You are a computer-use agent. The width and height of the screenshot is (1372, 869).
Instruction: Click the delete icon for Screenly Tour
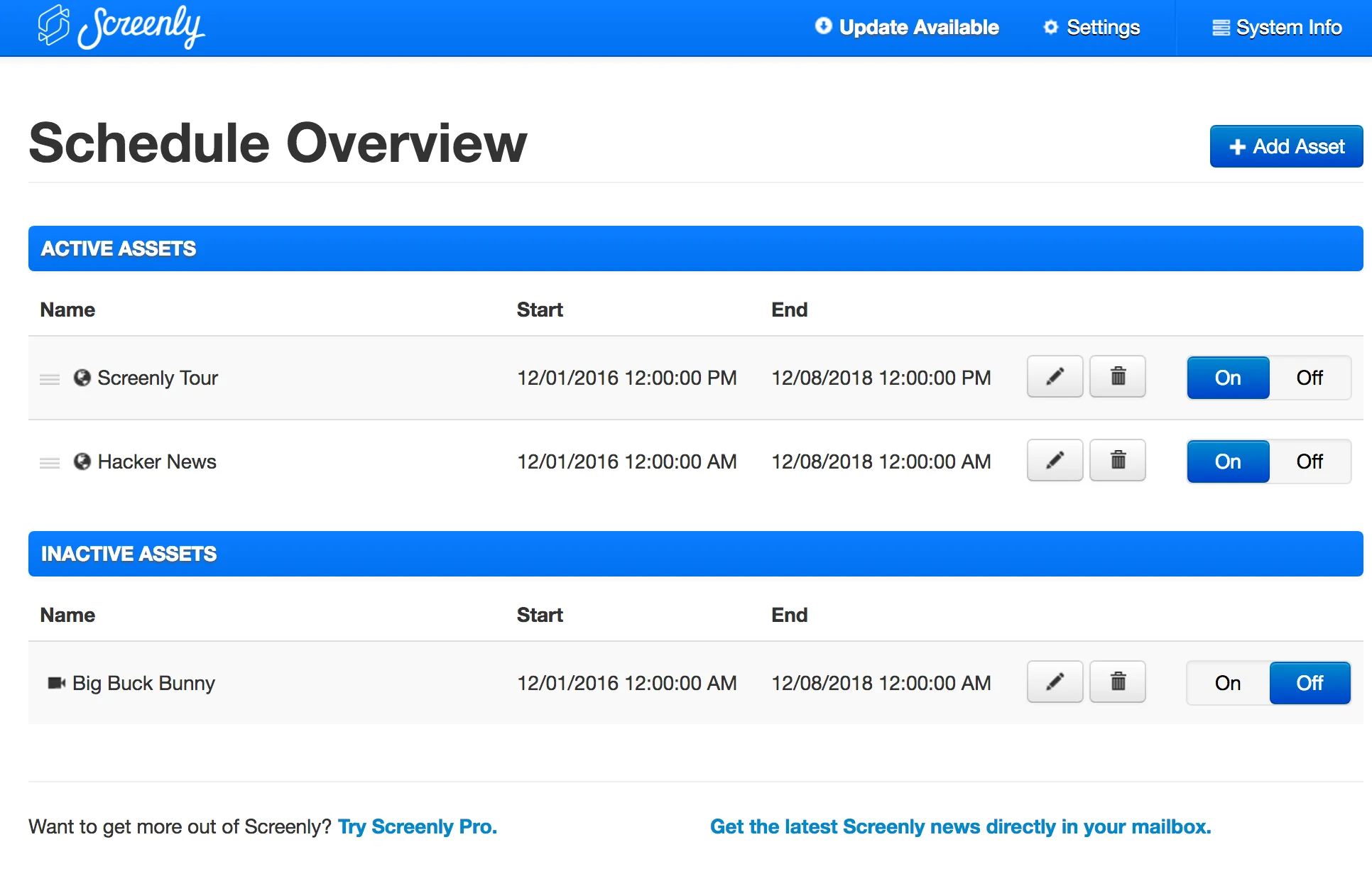[x=1117, y=376]
